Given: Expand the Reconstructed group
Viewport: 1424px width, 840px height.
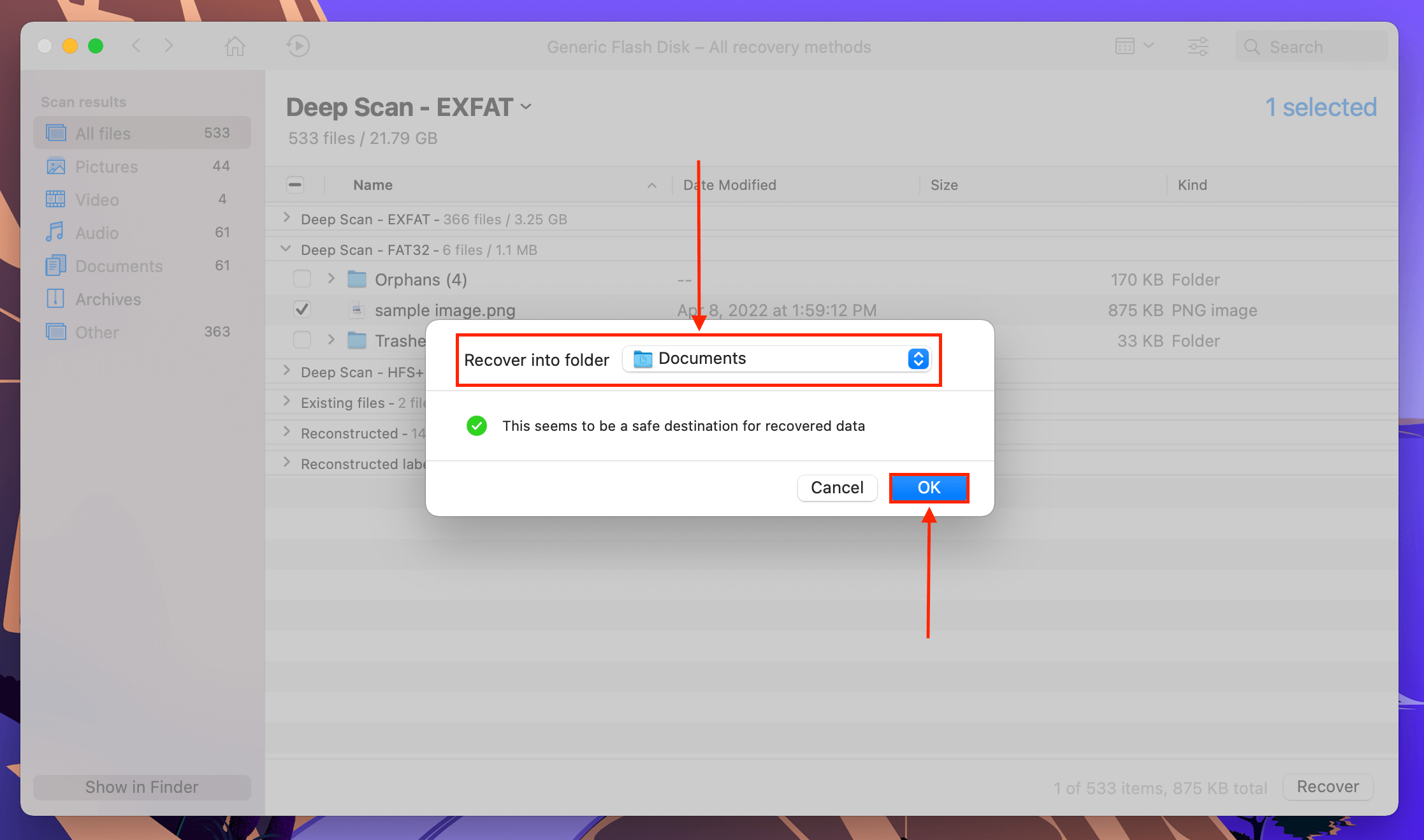Looking at the screenshot, I should (287, 432).
